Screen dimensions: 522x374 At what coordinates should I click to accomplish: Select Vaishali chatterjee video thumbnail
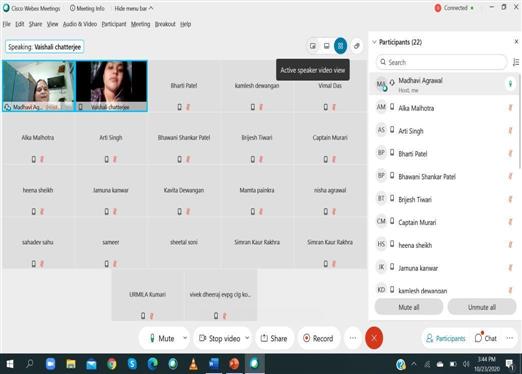pos(112,86)
